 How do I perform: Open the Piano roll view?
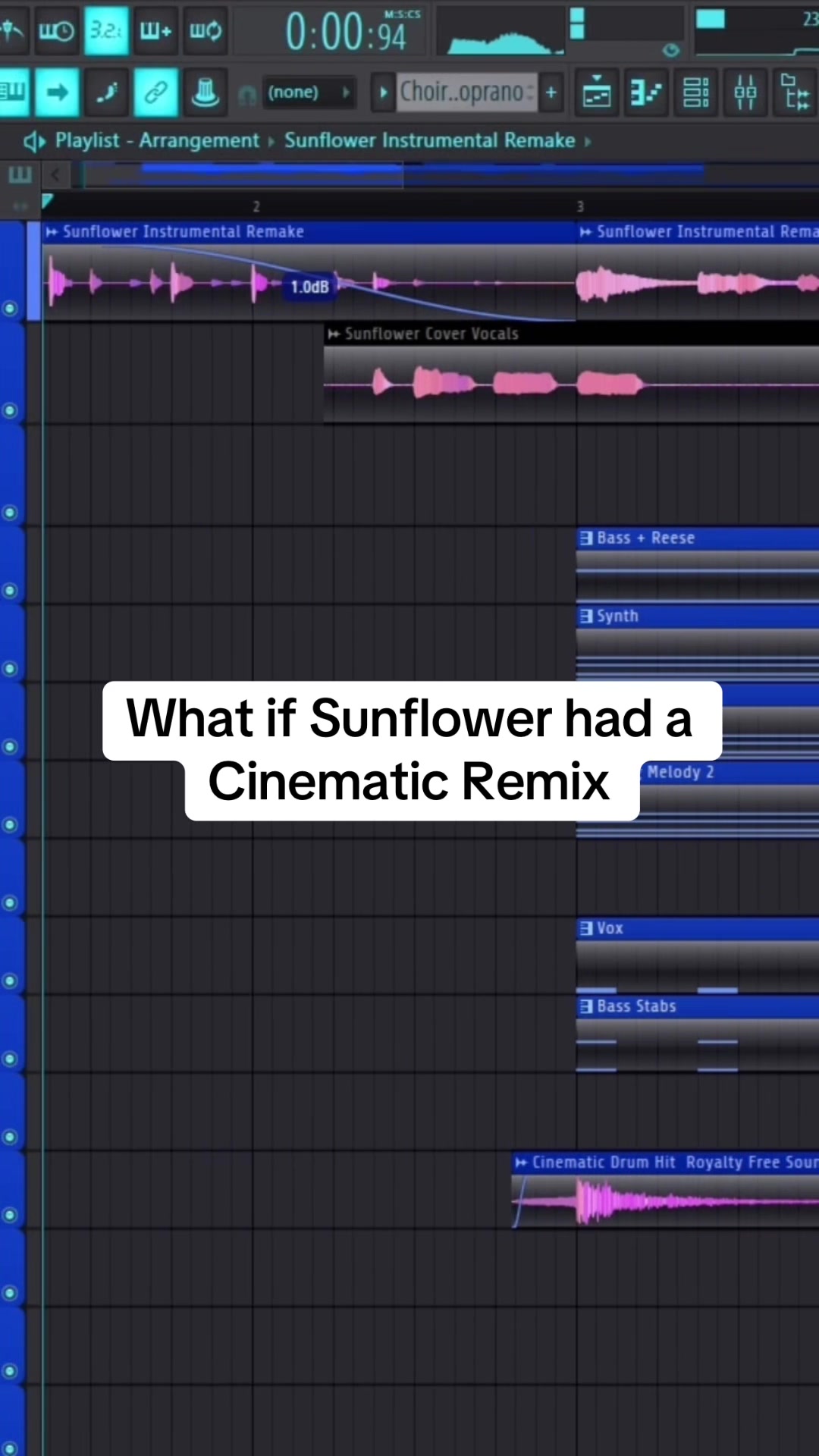646,93
